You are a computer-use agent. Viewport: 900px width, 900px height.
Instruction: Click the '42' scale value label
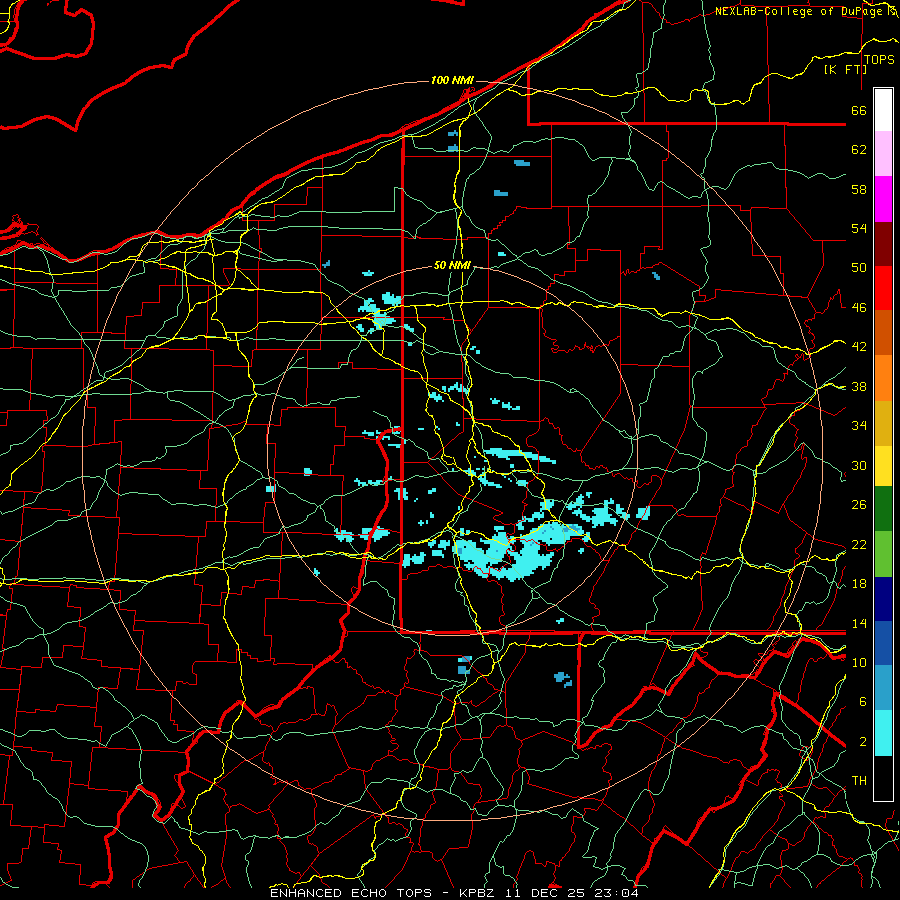[859, 347]
